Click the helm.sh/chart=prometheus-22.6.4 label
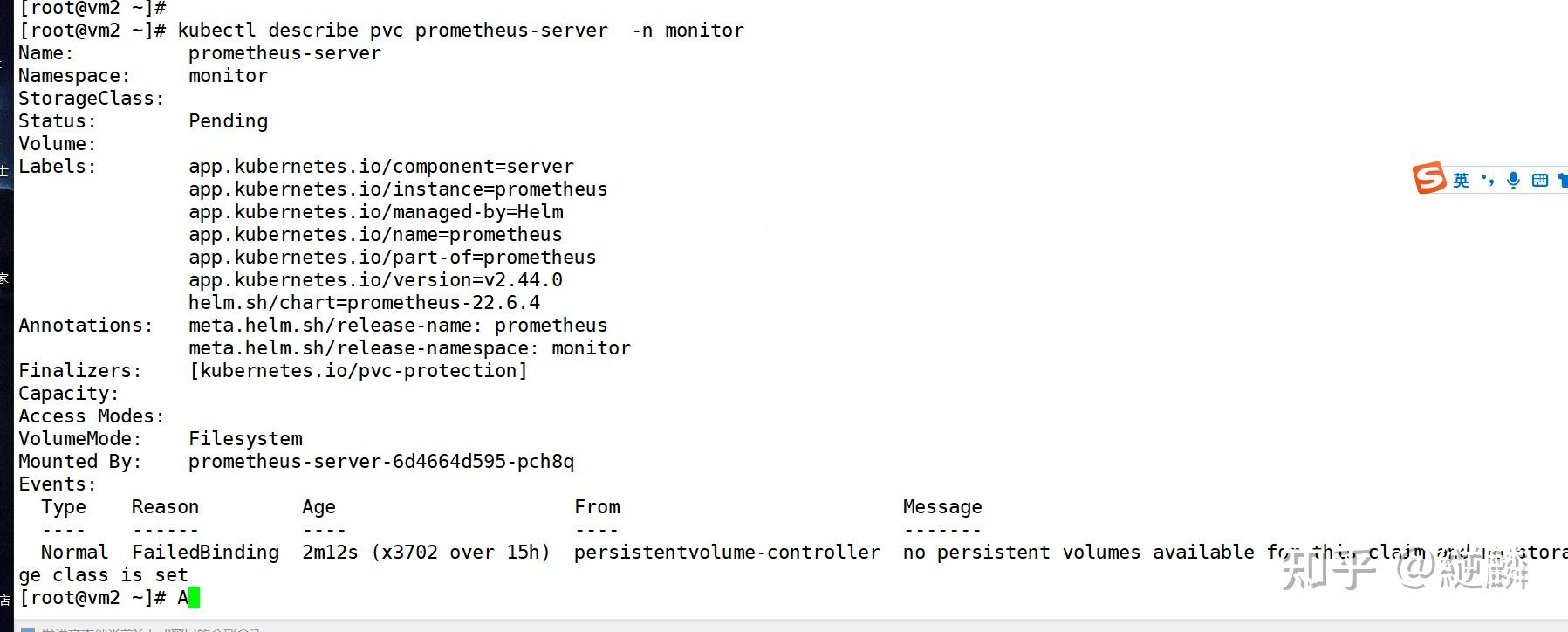 pos(364,303)
